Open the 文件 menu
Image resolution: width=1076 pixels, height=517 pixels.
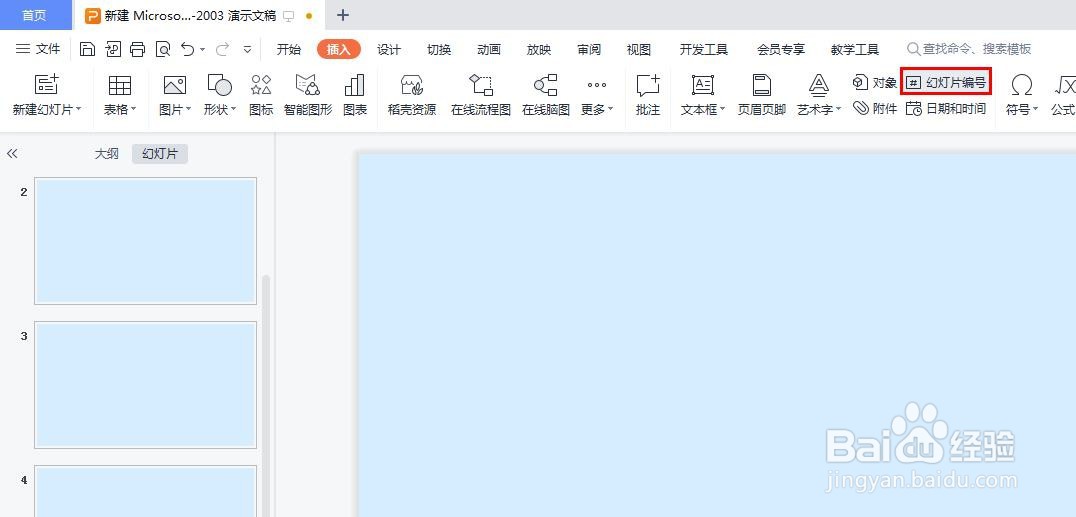tap(38, 49)
